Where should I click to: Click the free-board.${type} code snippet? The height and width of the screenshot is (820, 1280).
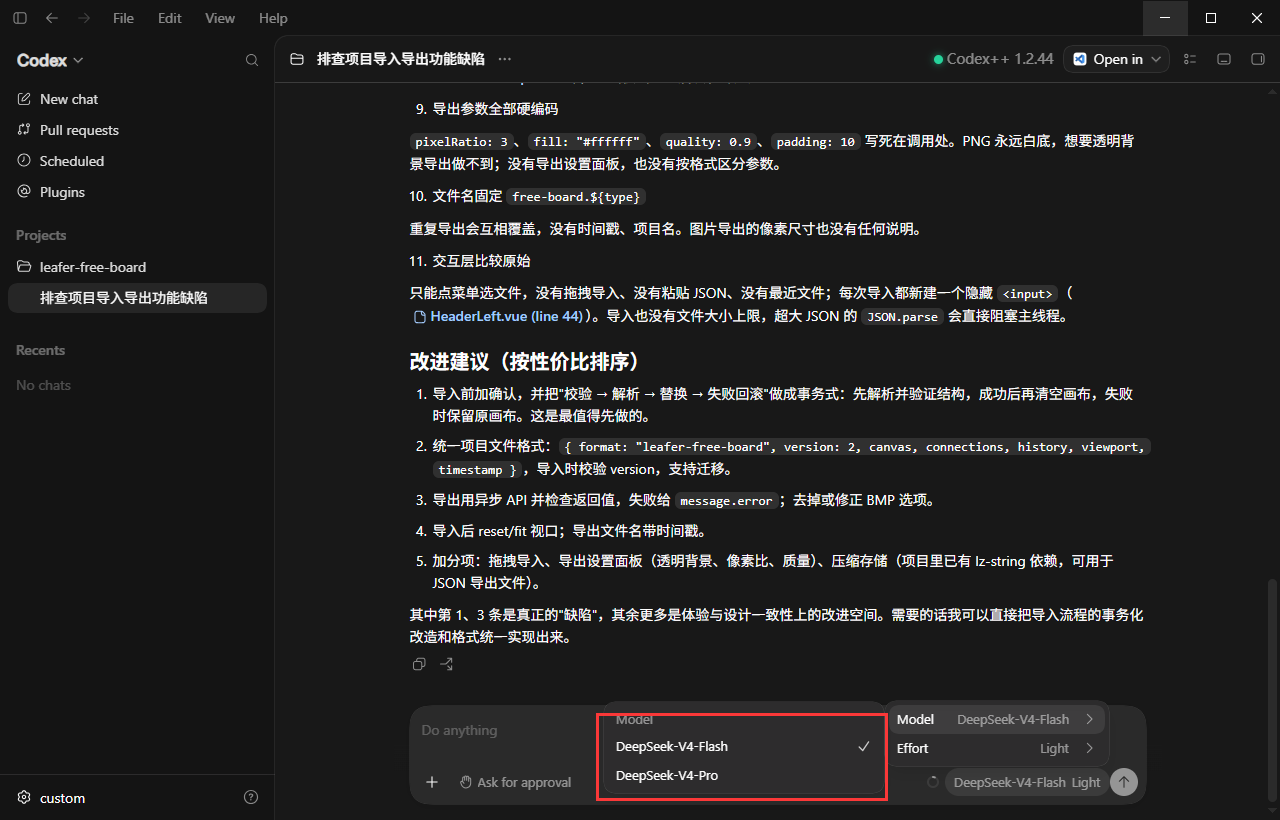coord(575,197)
